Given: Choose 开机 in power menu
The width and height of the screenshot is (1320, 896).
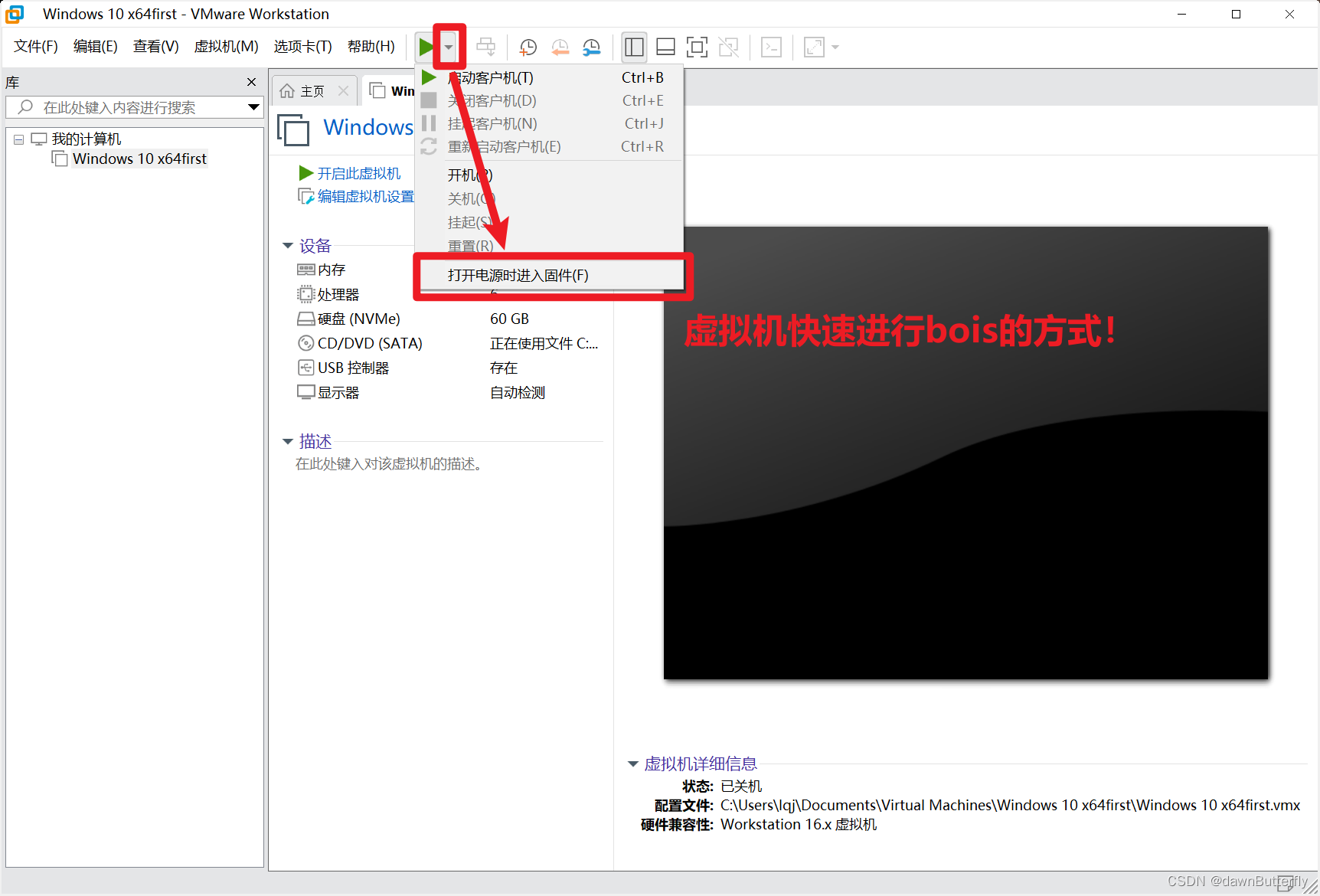Looking at the screenshot, I should pyautogui.click(x=548, y=175).
